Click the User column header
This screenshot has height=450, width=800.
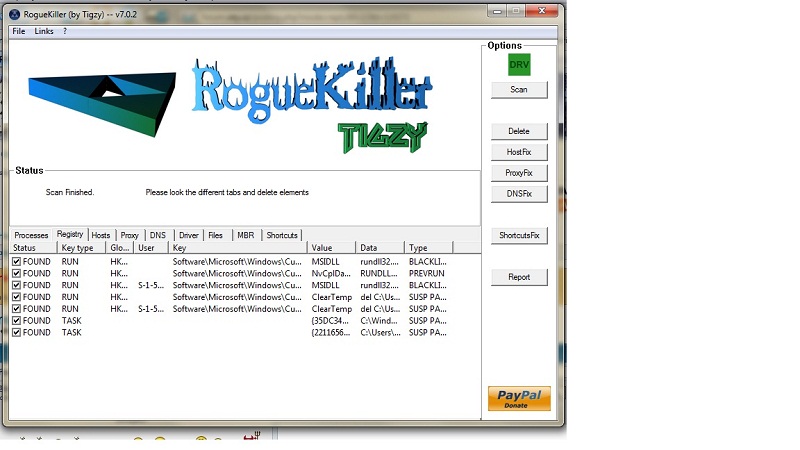point(151,248)
